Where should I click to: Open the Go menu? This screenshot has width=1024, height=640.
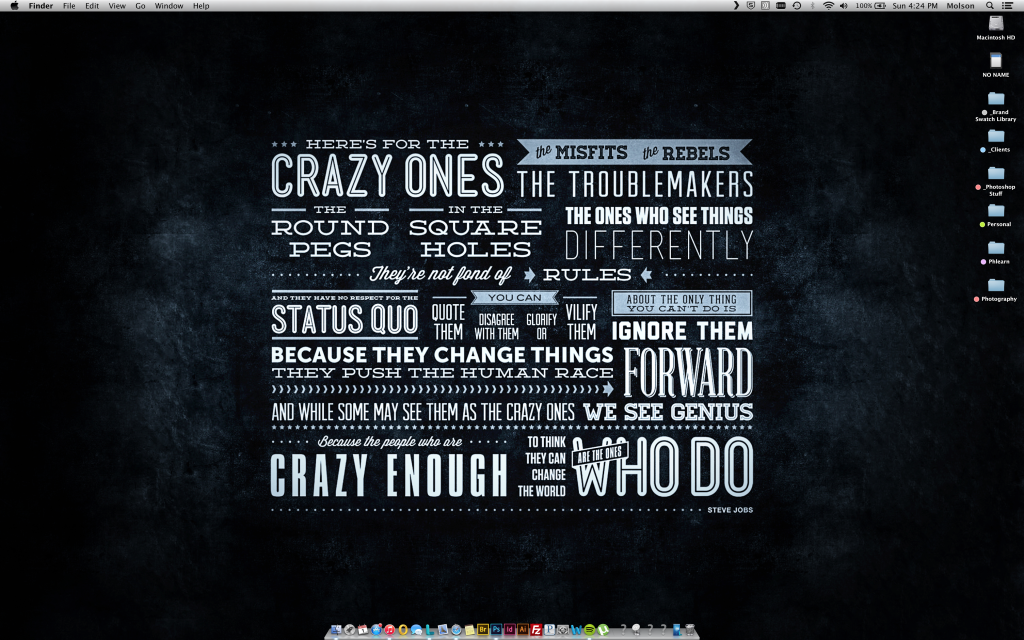[140, 6]
